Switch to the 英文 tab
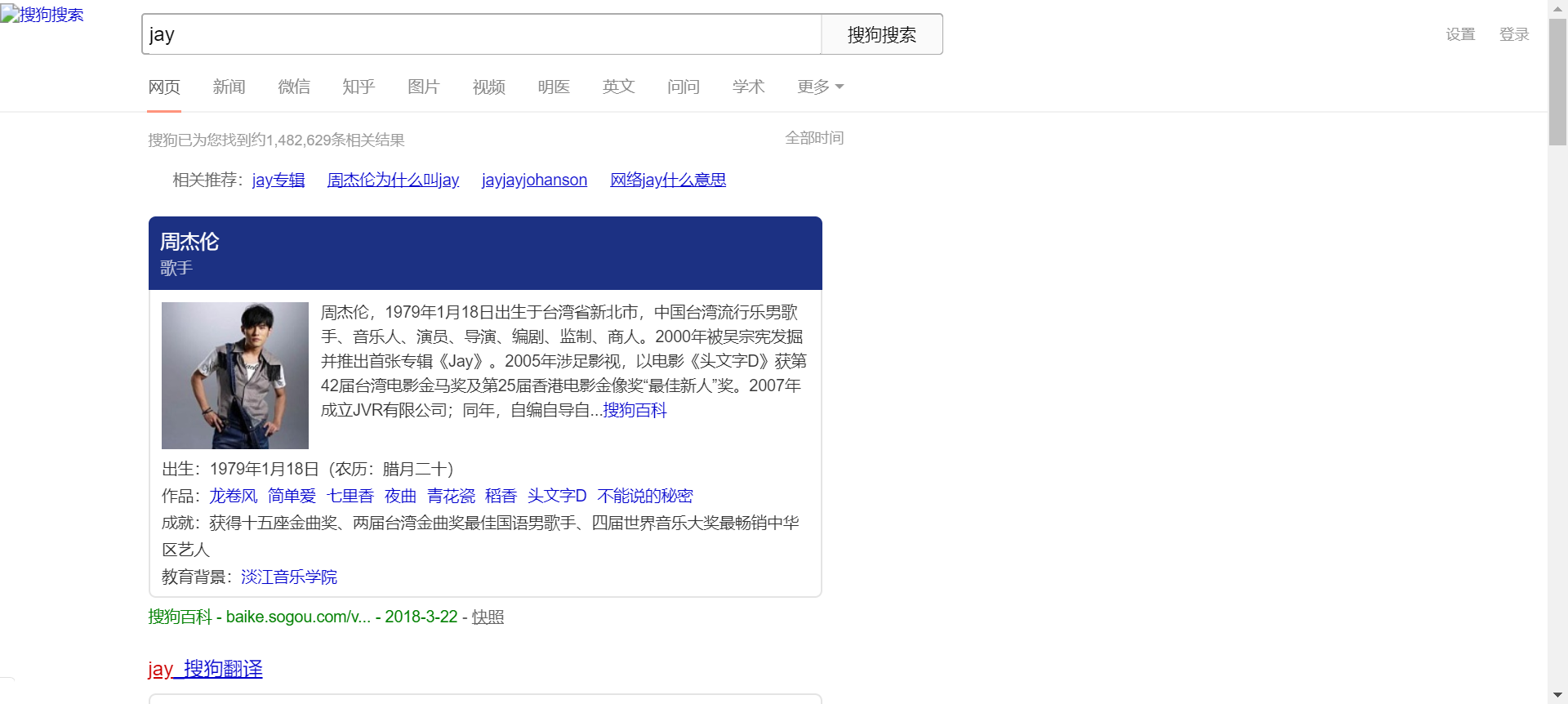The height and width of the screenshot is (704, 1568). coord(618,87)
